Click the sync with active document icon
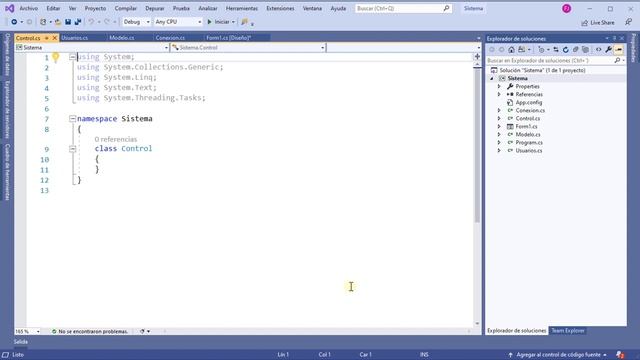Image resolution: width=640 pixels, height=360 pixels. pos(556,50)
